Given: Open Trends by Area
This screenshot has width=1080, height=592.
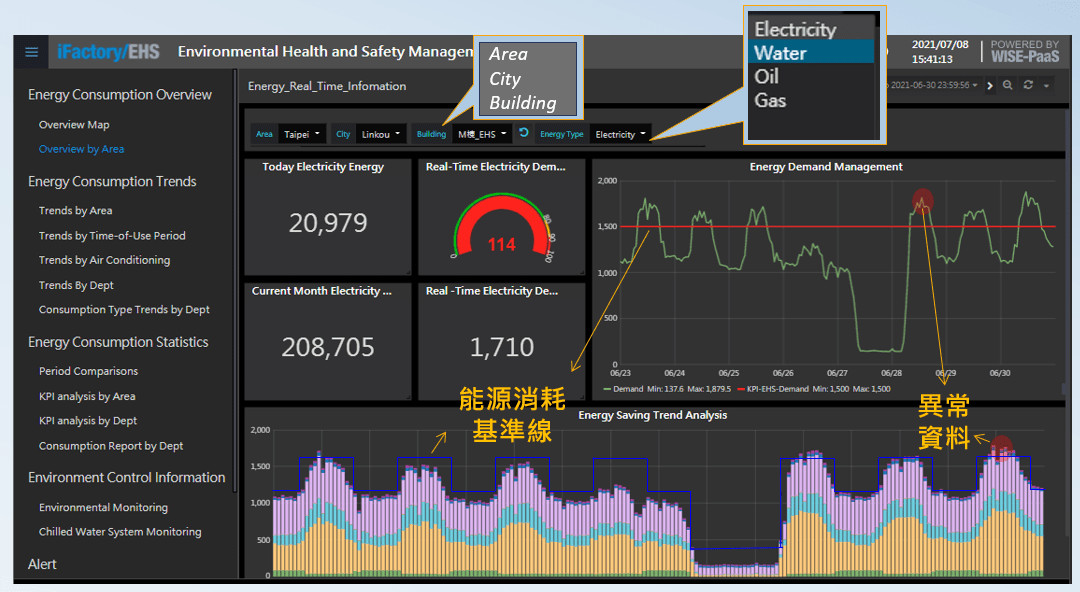Looking at the screenshot, I should click(75, 211).
